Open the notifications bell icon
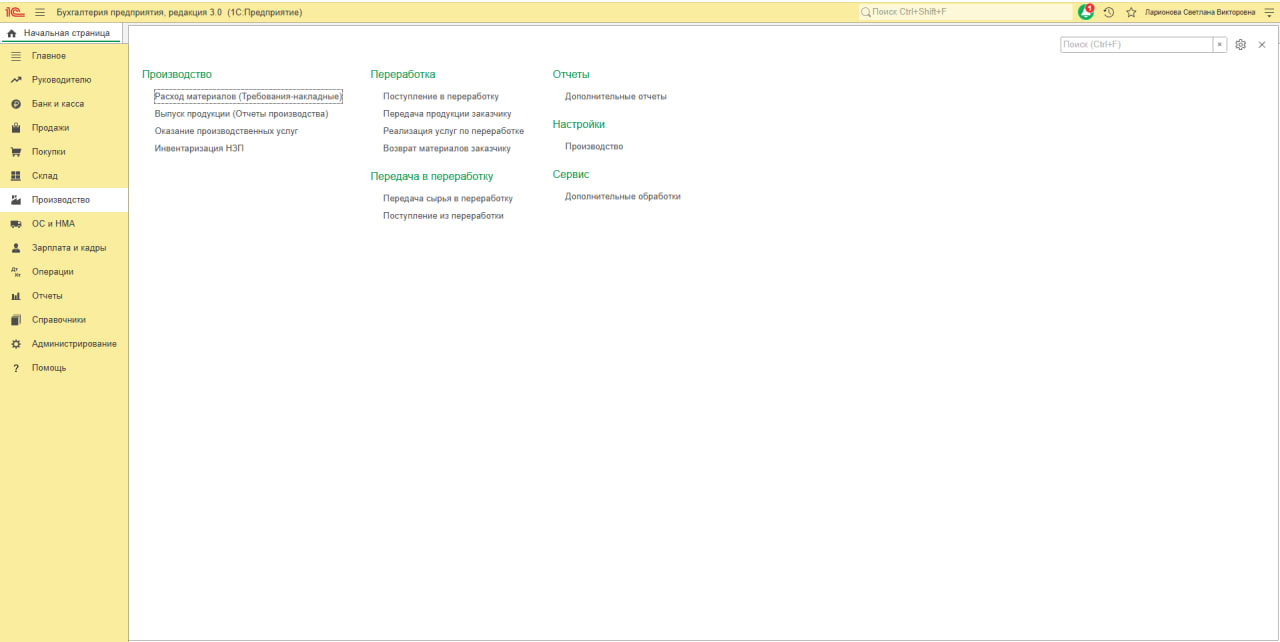This screenshot has width=1280, height=642. coord(1086,12)
